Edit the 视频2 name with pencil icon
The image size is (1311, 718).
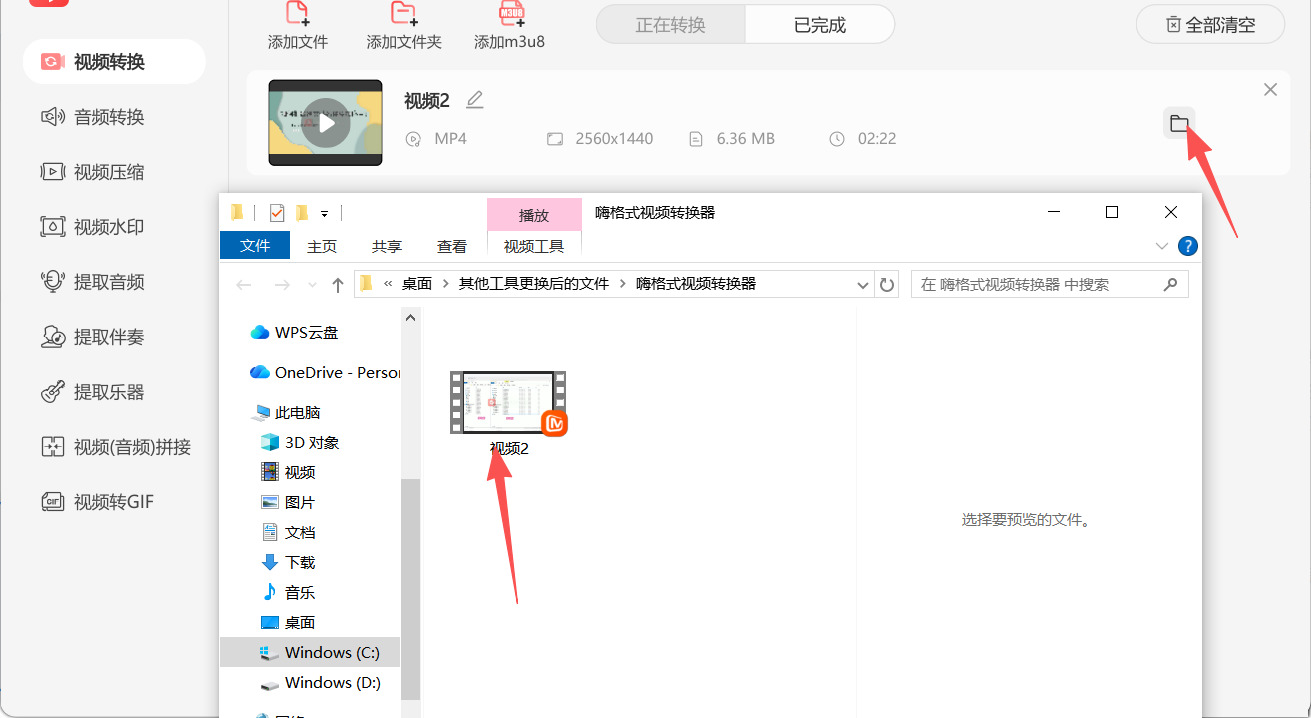[475, 99]
